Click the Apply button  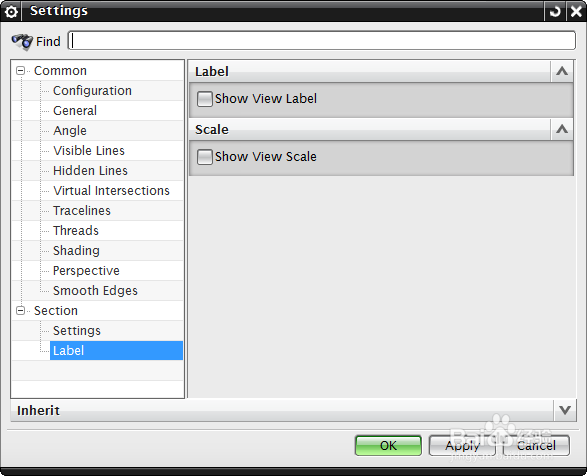tap(462, 446)
